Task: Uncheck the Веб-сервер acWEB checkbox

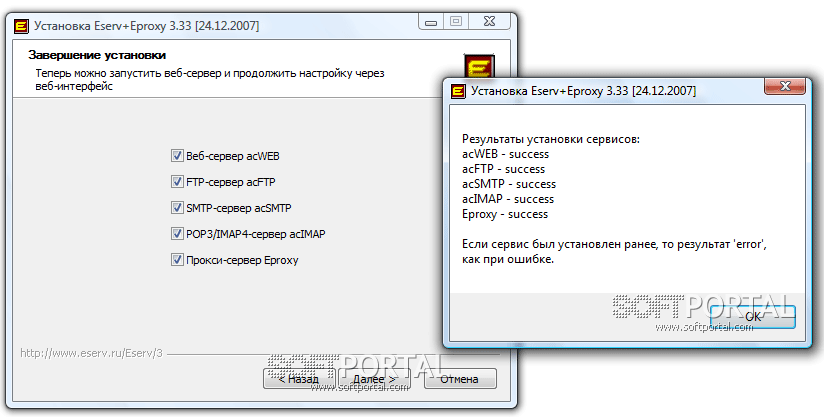Action: coord(177,155)
